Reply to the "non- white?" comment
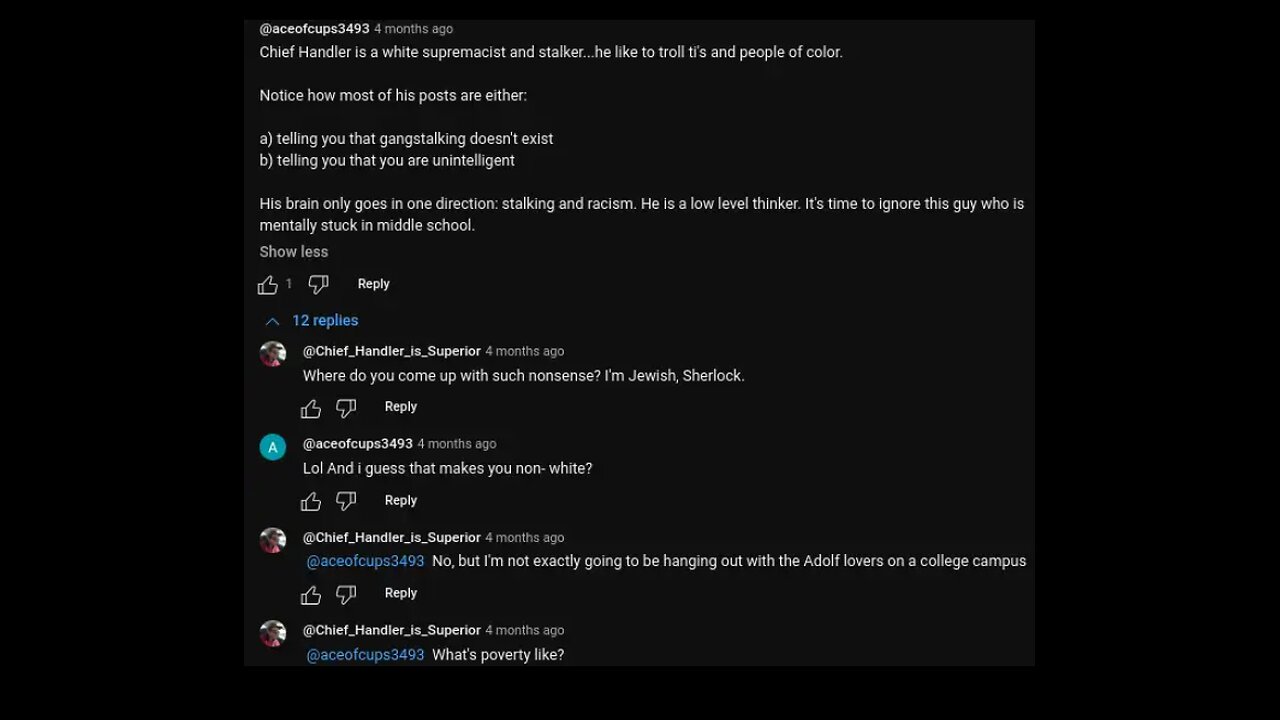The height and width of the screenshot is (720, 1280). pyautogui.click(x=400, y=500)
